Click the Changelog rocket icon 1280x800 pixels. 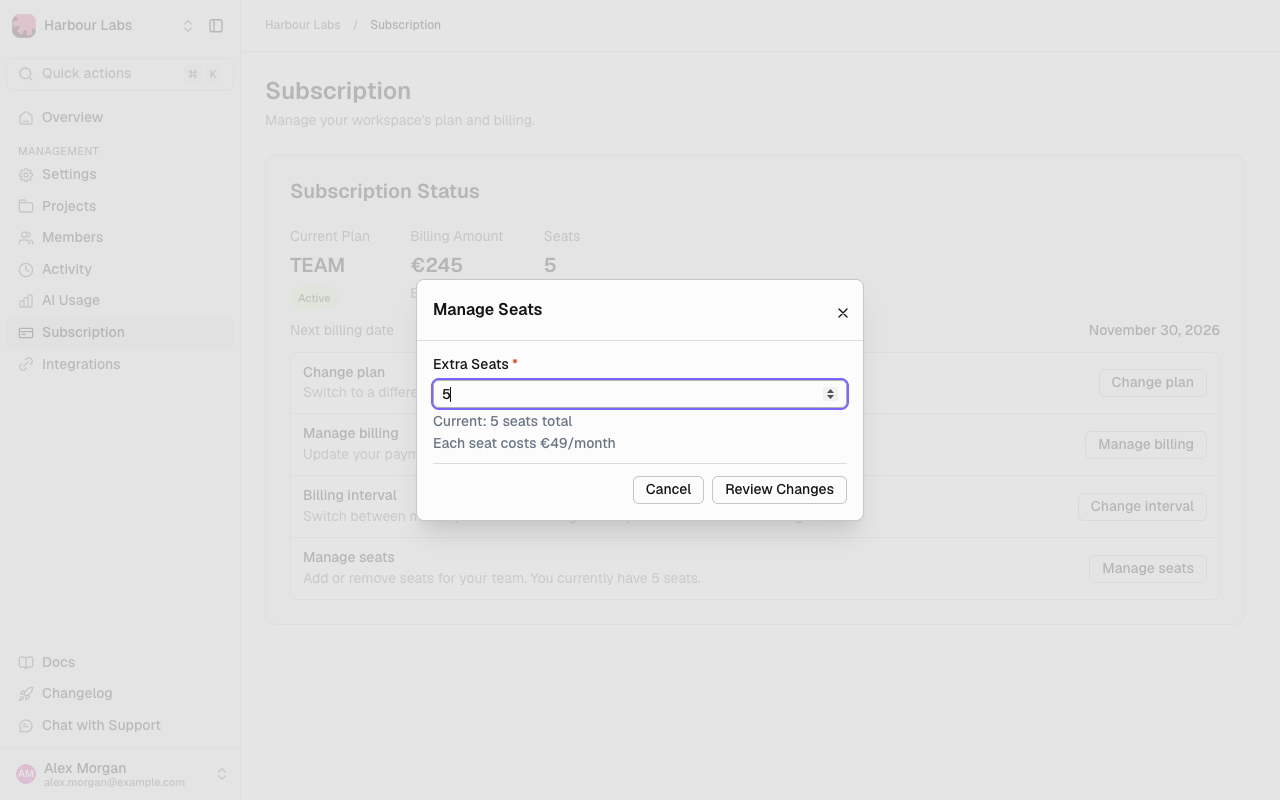coord(26,694)
